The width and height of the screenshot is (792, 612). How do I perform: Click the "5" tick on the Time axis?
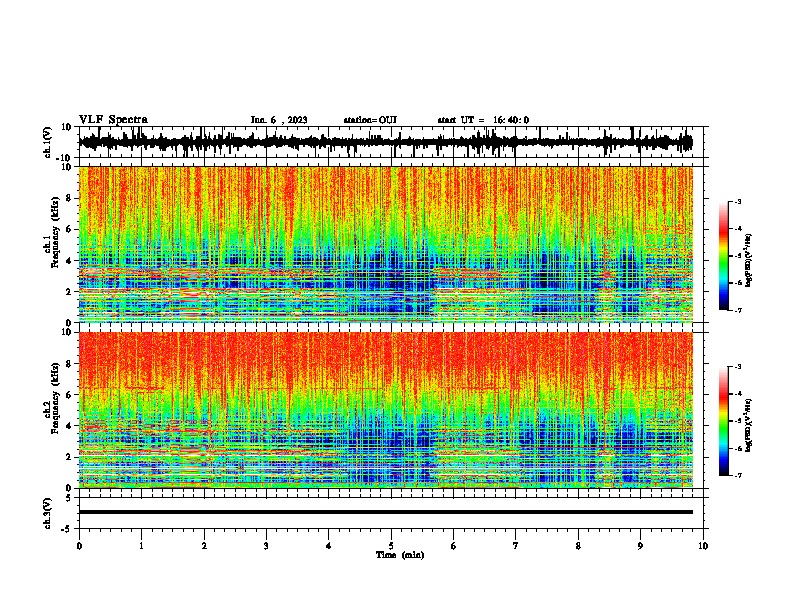pyautogui.click(x=391, y=546)
